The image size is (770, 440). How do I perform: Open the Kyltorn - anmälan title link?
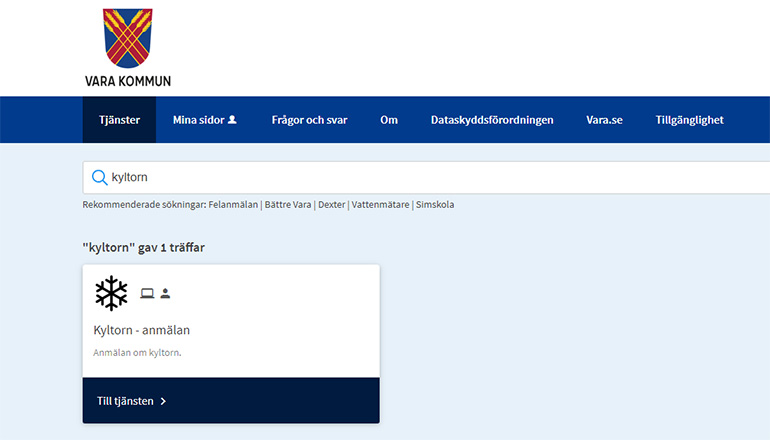(141, 330)
